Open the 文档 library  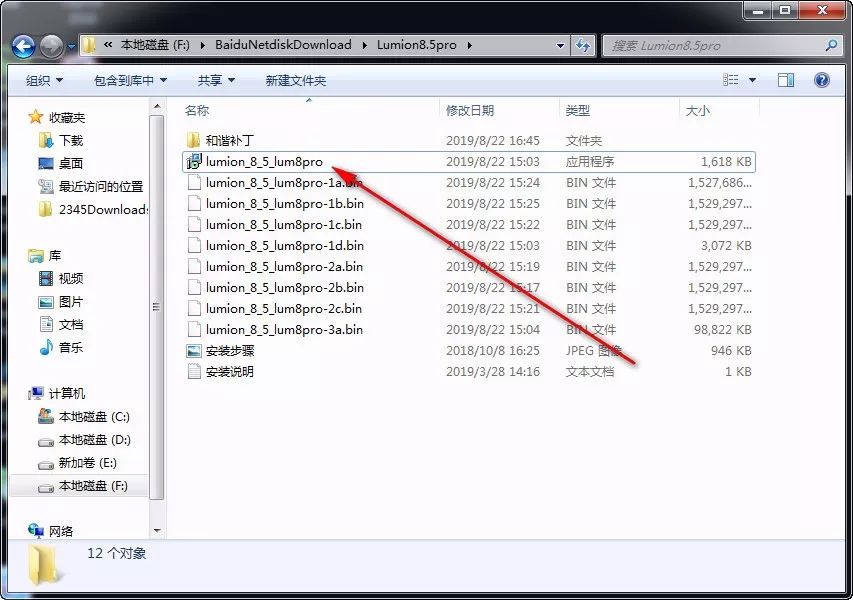tap(71, 325)
